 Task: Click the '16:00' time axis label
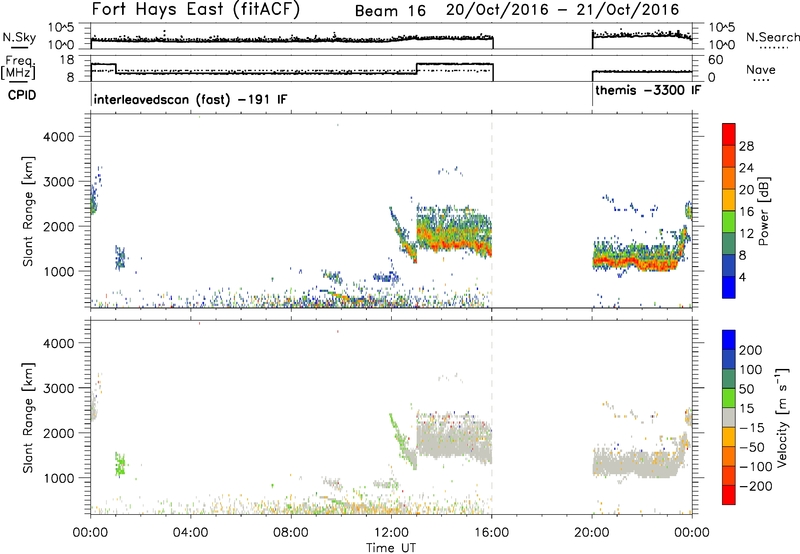pos(491,533)
